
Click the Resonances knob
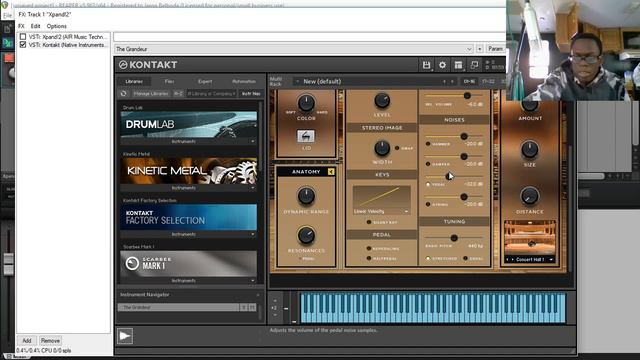306,236
